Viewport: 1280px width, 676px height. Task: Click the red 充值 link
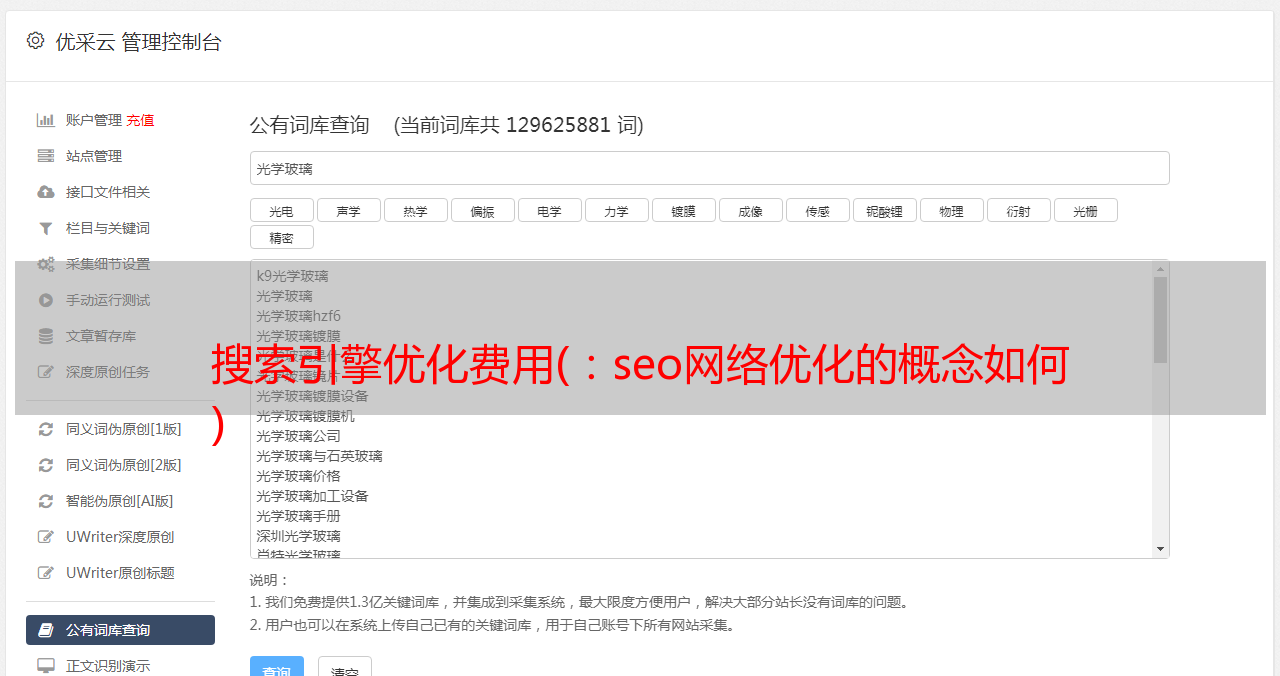pyautogui.click(x=140, y=120)
